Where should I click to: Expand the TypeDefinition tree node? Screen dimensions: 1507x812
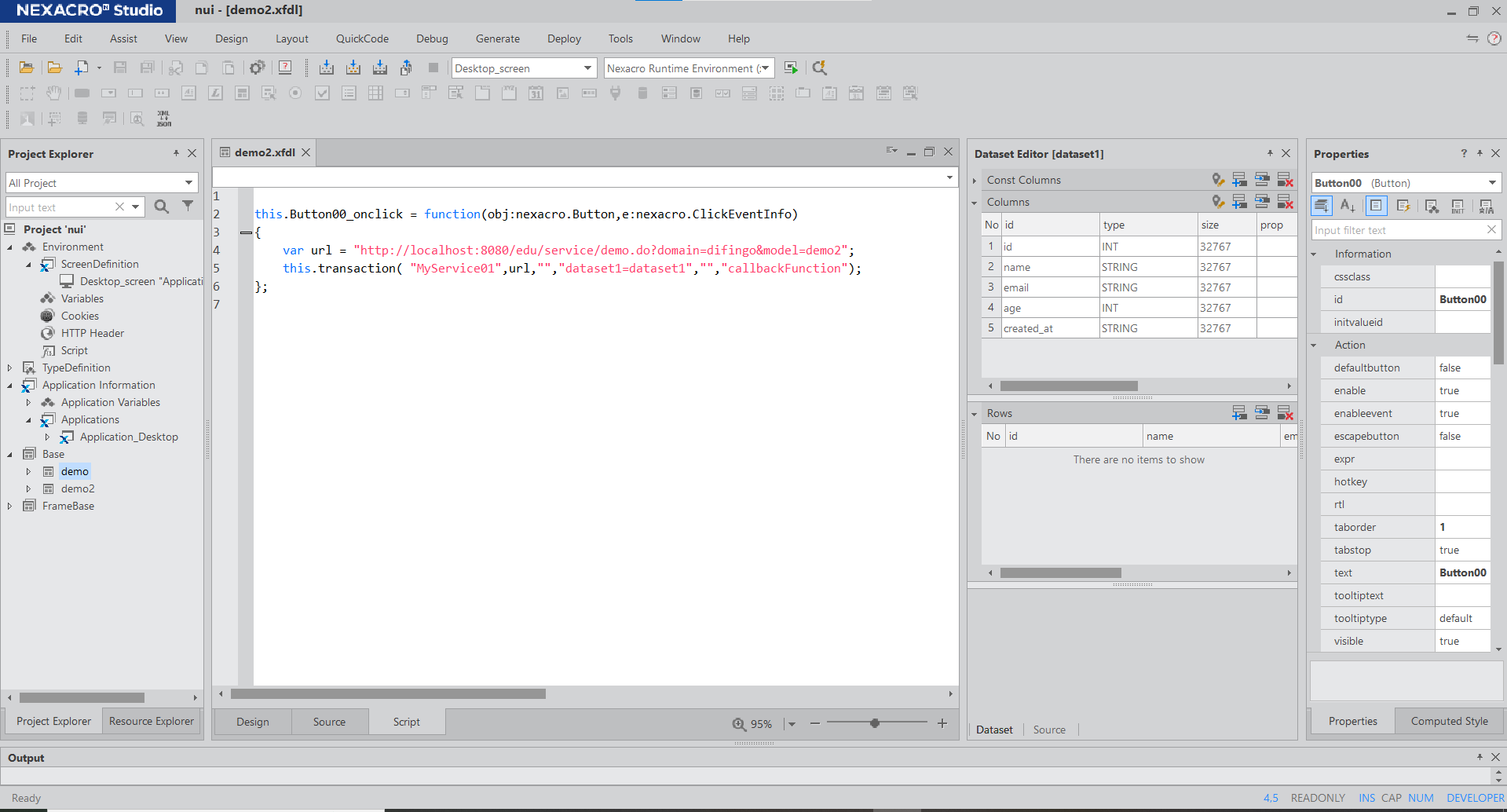pyautogui.click(x=9, y=368)
